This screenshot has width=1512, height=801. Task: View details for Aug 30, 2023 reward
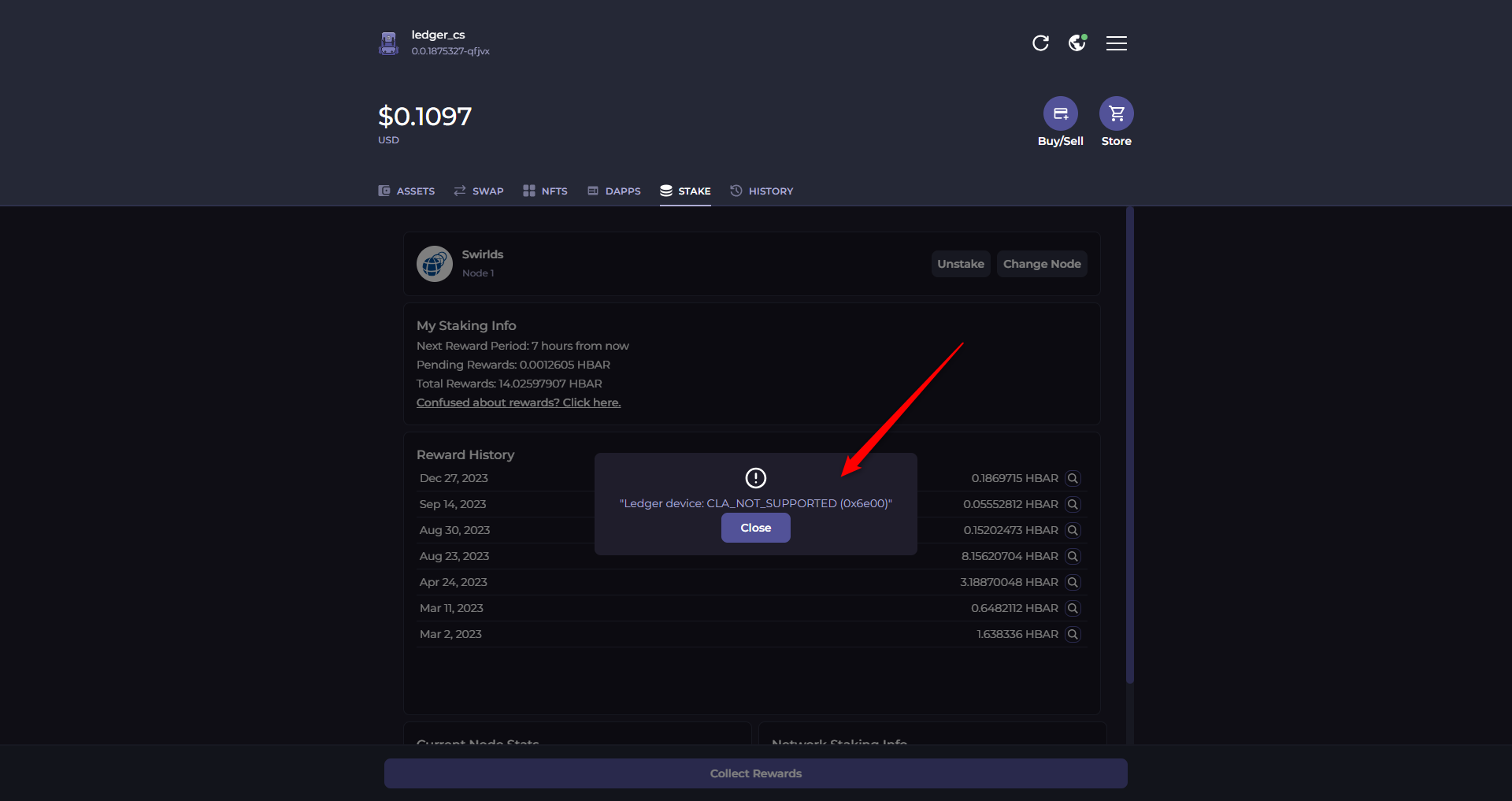point(1073,530)
